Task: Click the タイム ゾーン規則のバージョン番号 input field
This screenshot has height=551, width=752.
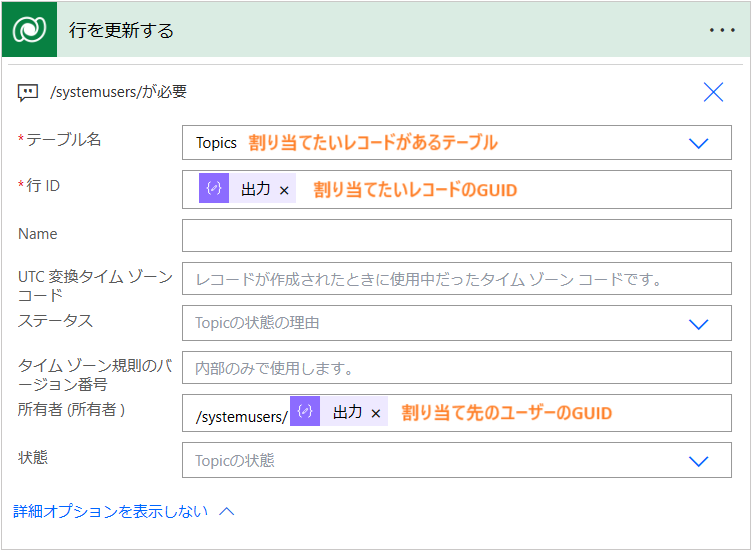Action: tap(456, 368)
